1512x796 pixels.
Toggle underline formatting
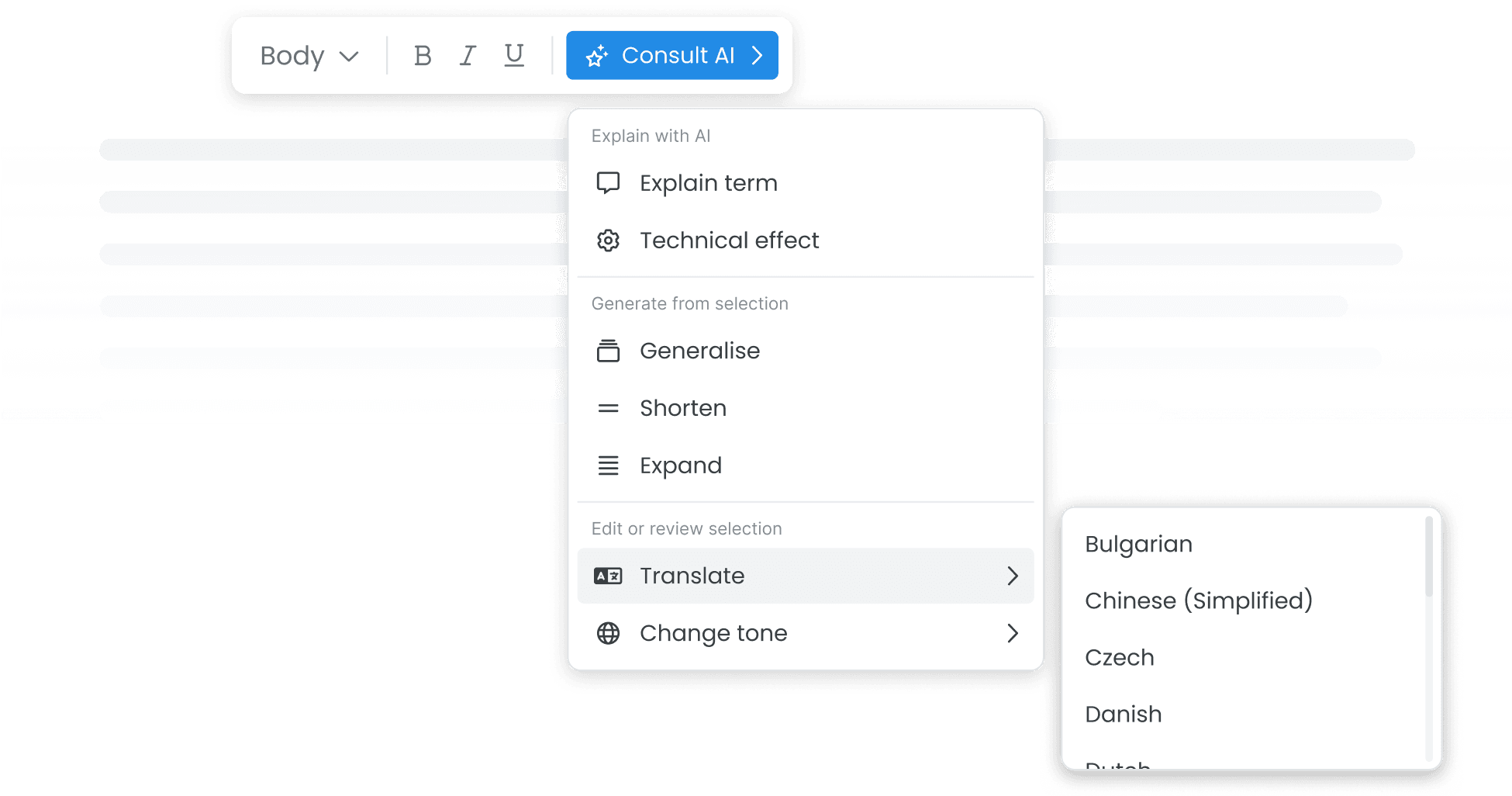coord(513,55)
